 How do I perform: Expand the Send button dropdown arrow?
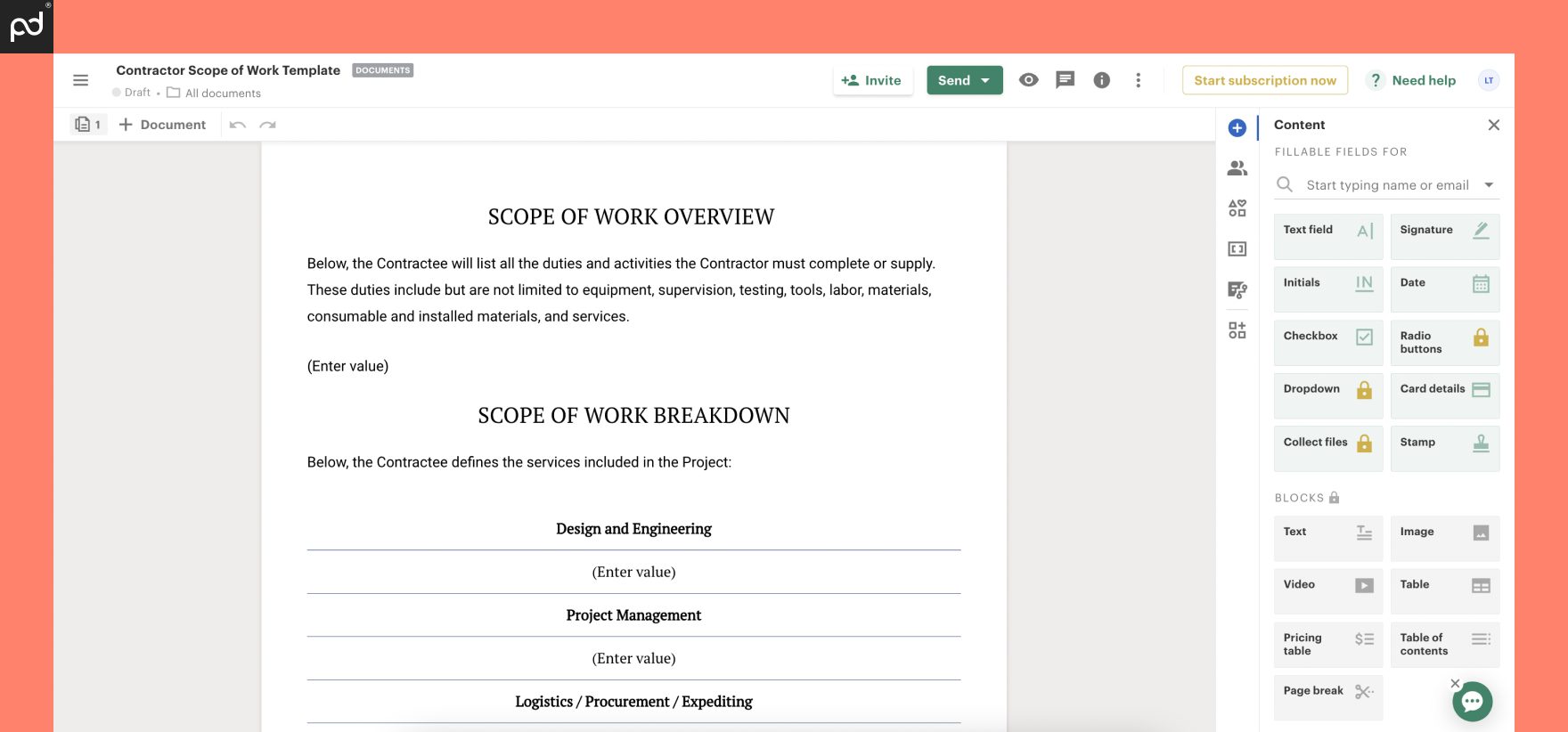(x=985, y=80)
